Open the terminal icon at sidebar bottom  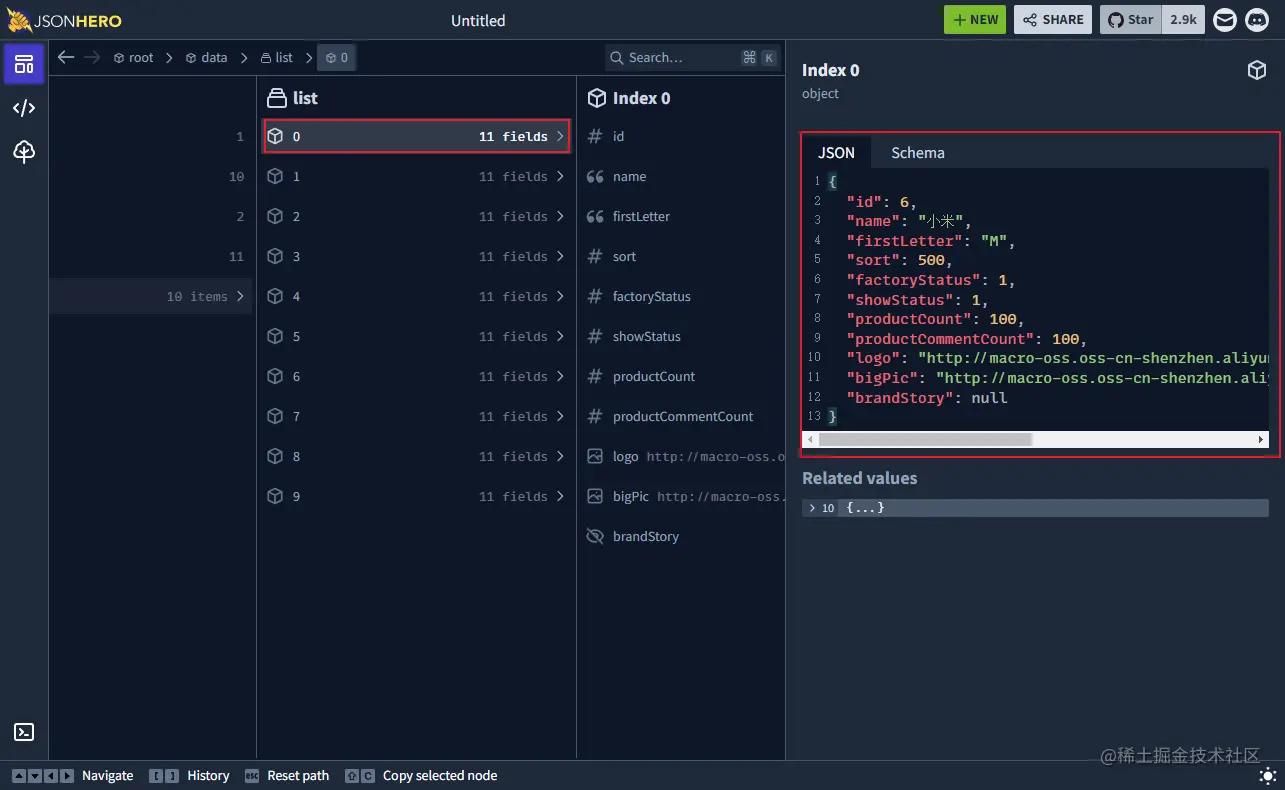[23, 732]
